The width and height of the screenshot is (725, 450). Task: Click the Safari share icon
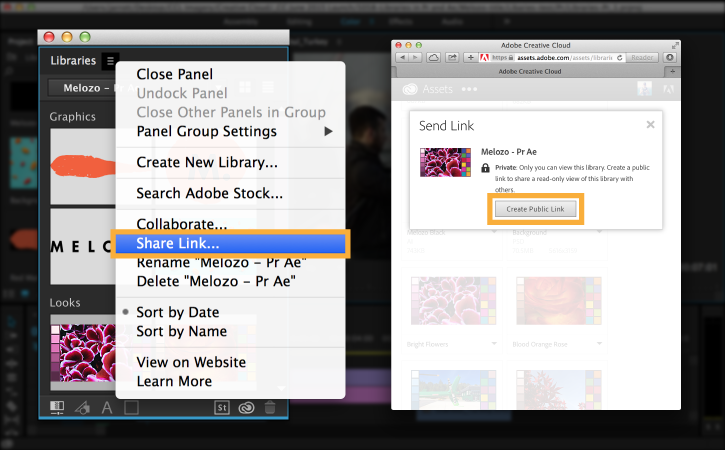coord(452,57)
